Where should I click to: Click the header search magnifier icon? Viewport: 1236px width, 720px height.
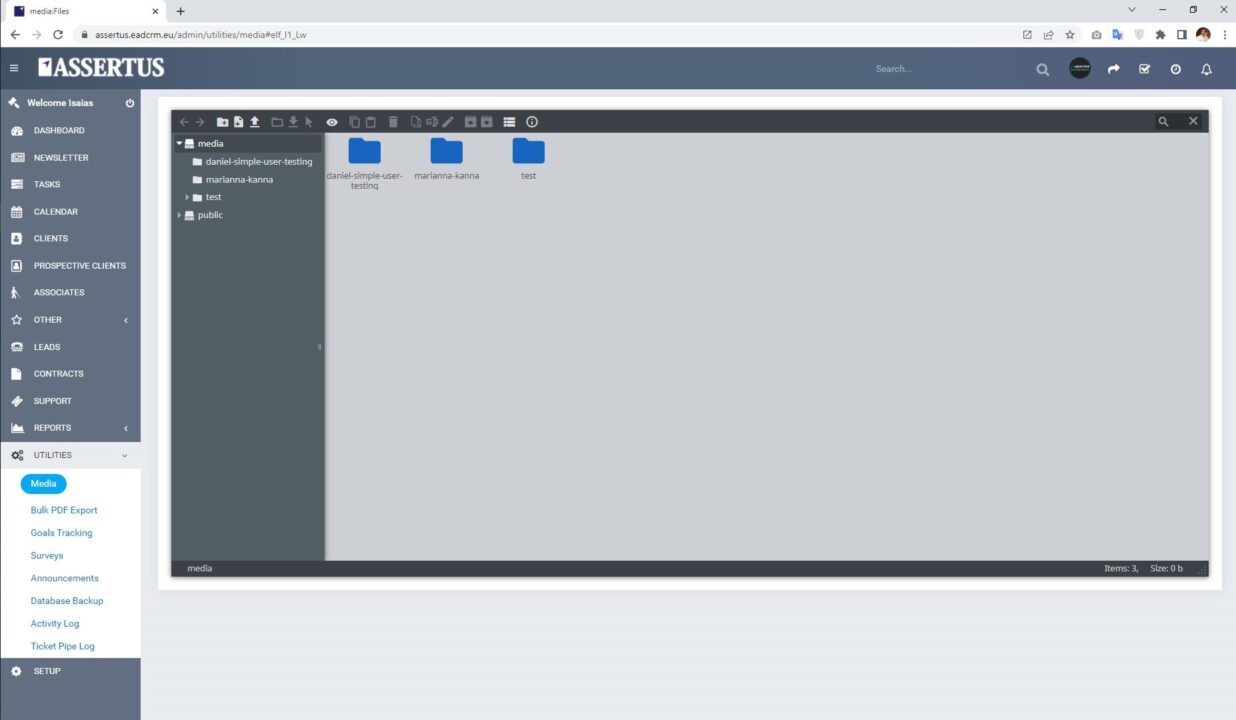[x=1043, y=69]
